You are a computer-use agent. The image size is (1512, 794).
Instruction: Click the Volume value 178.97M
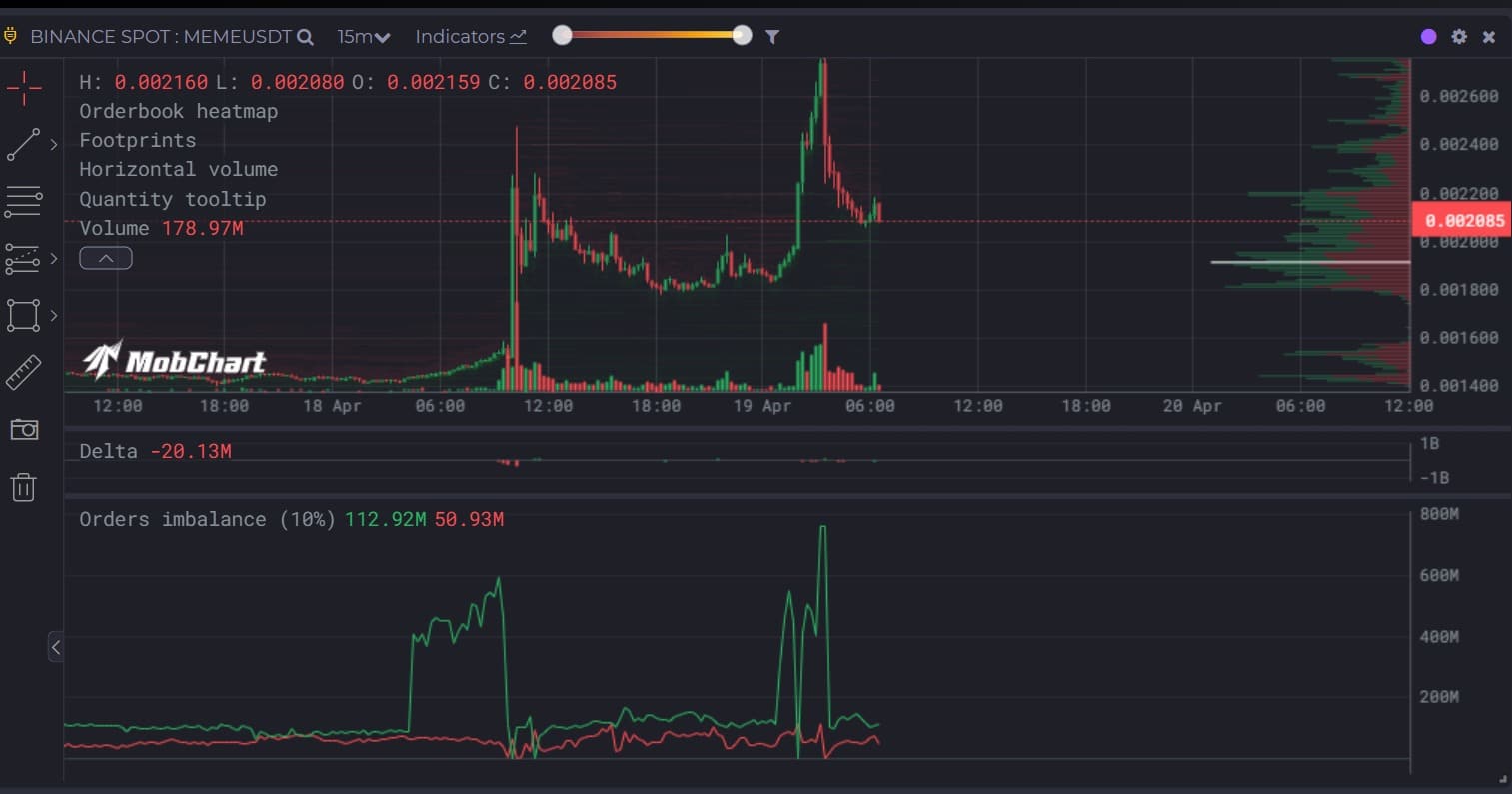(x=203, y=228)
